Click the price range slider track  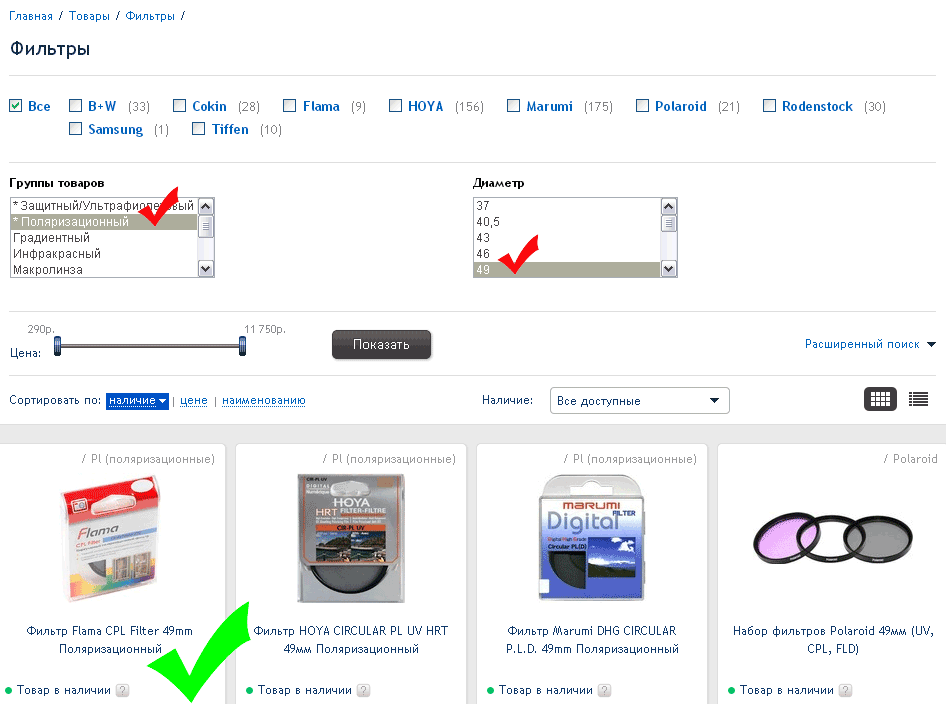click(150, 346)
